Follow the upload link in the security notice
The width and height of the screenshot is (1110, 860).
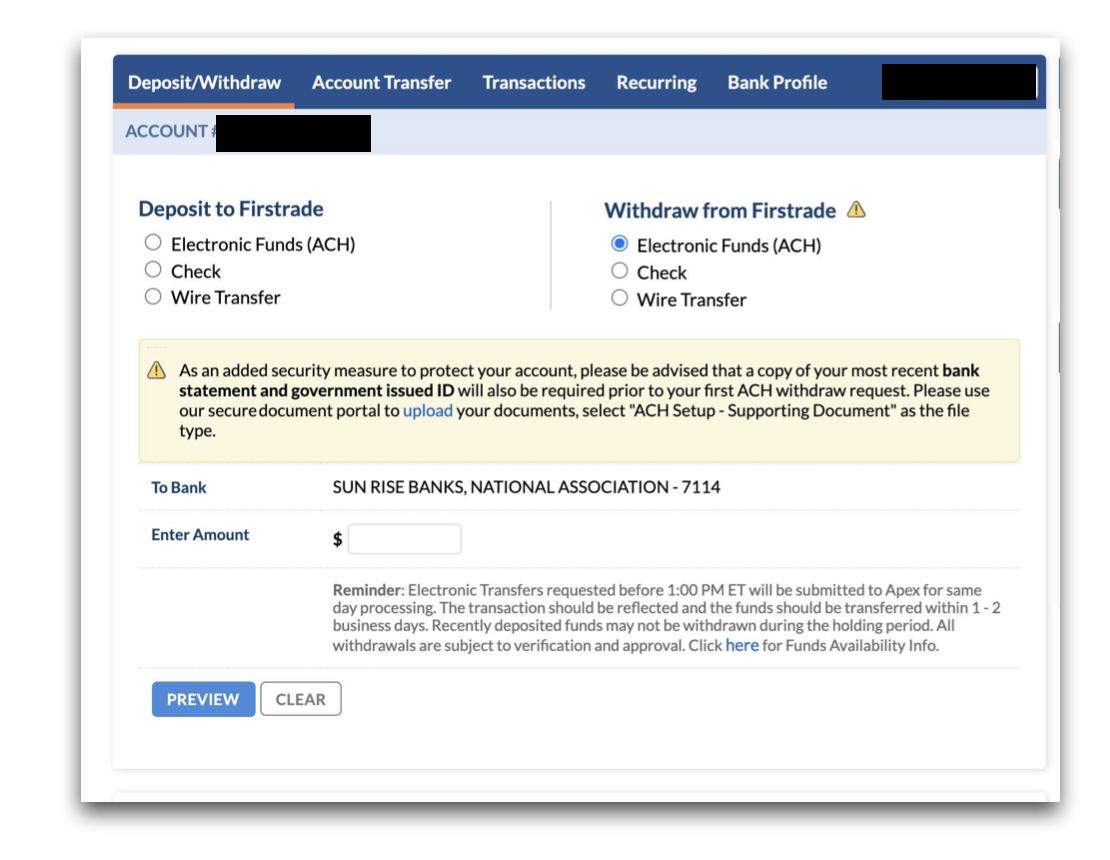point(428,411)
